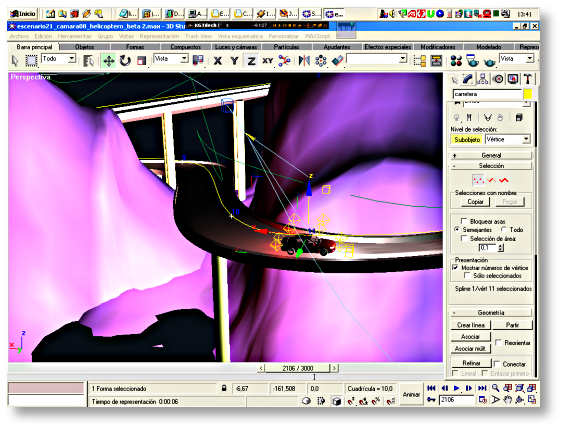Click the Zoom magnifier viewport control
Screen dimensions: 563x430
coord(495,388)
